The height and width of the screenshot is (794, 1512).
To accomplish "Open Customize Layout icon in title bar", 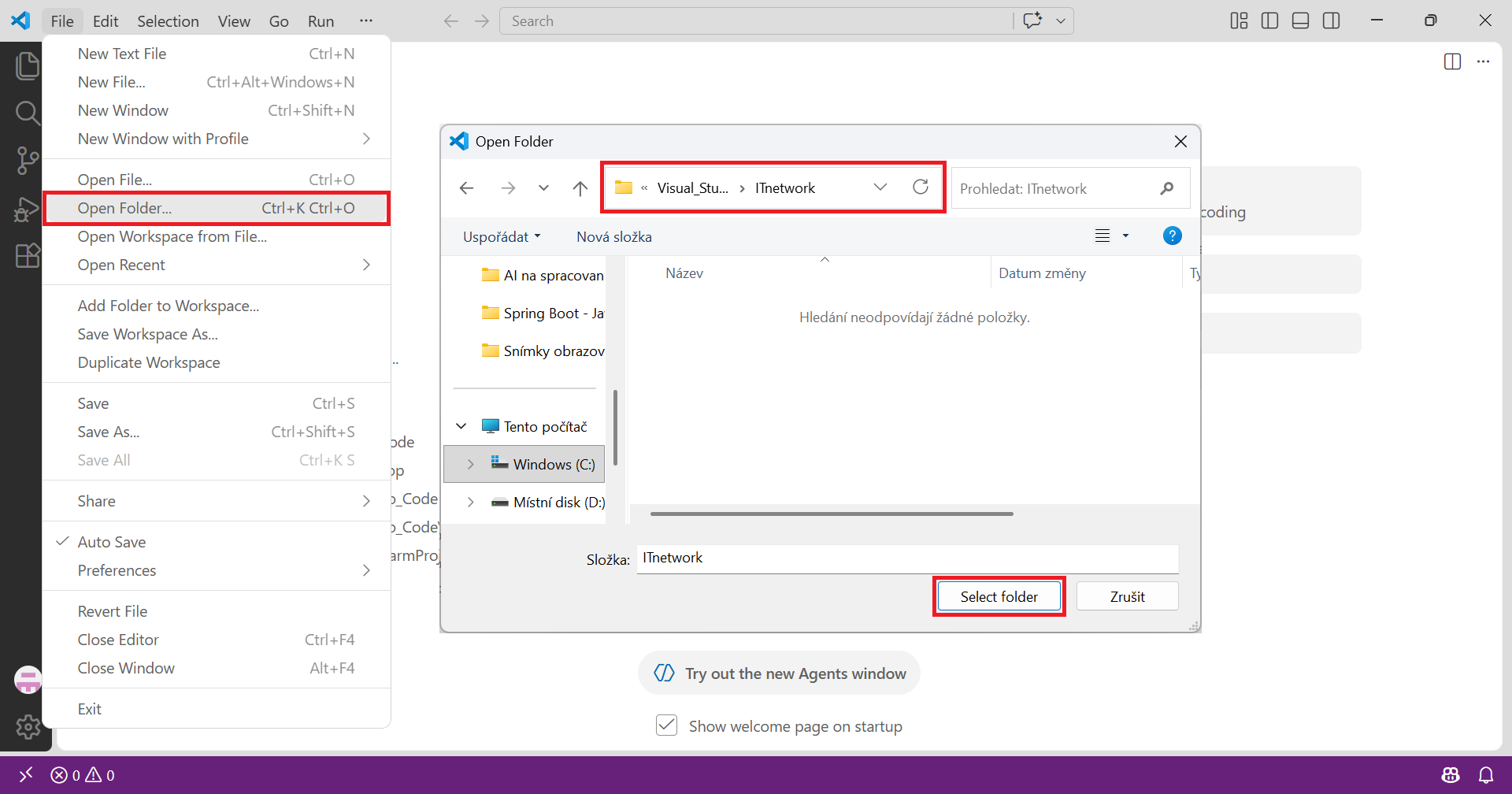I will point(1239,20).
